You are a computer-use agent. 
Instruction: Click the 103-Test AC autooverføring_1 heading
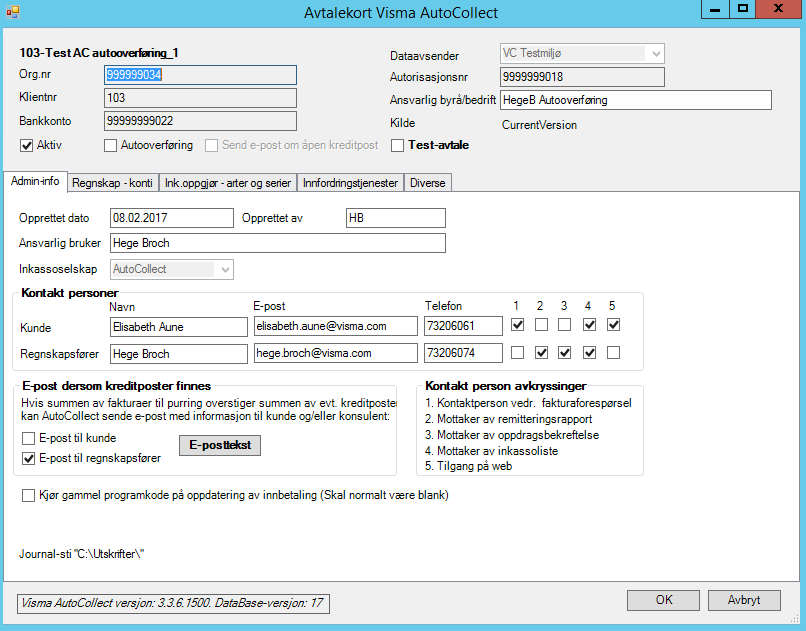point(99,53)
